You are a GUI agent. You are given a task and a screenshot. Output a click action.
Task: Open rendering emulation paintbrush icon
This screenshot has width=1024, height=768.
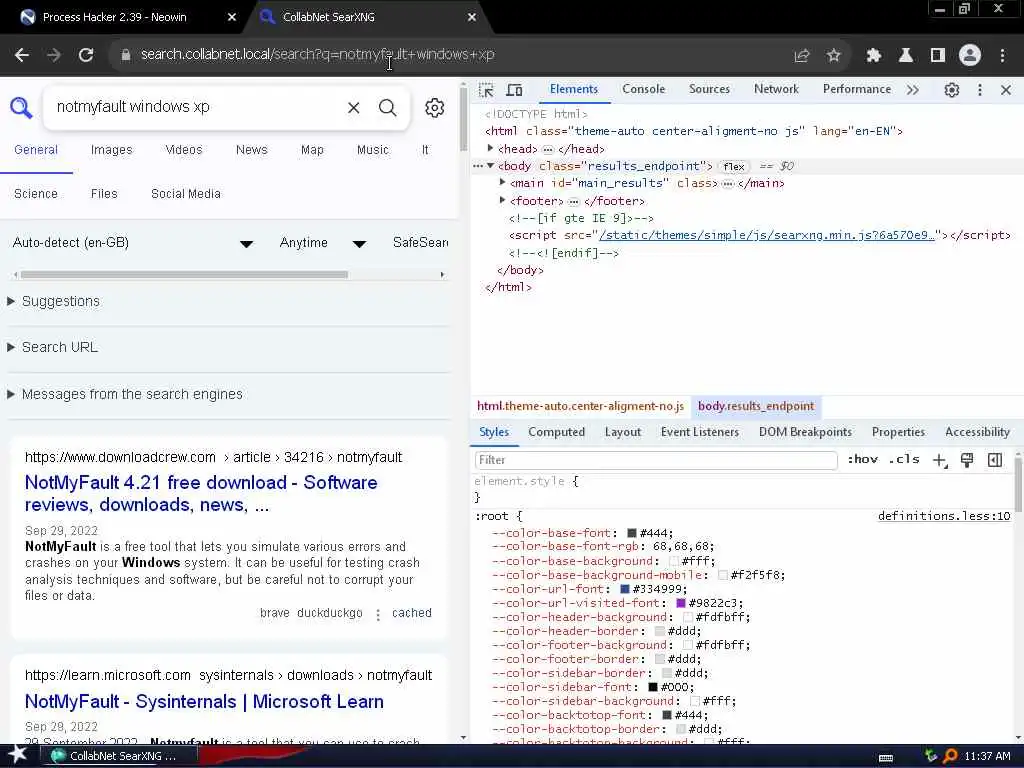pos(967,460)
